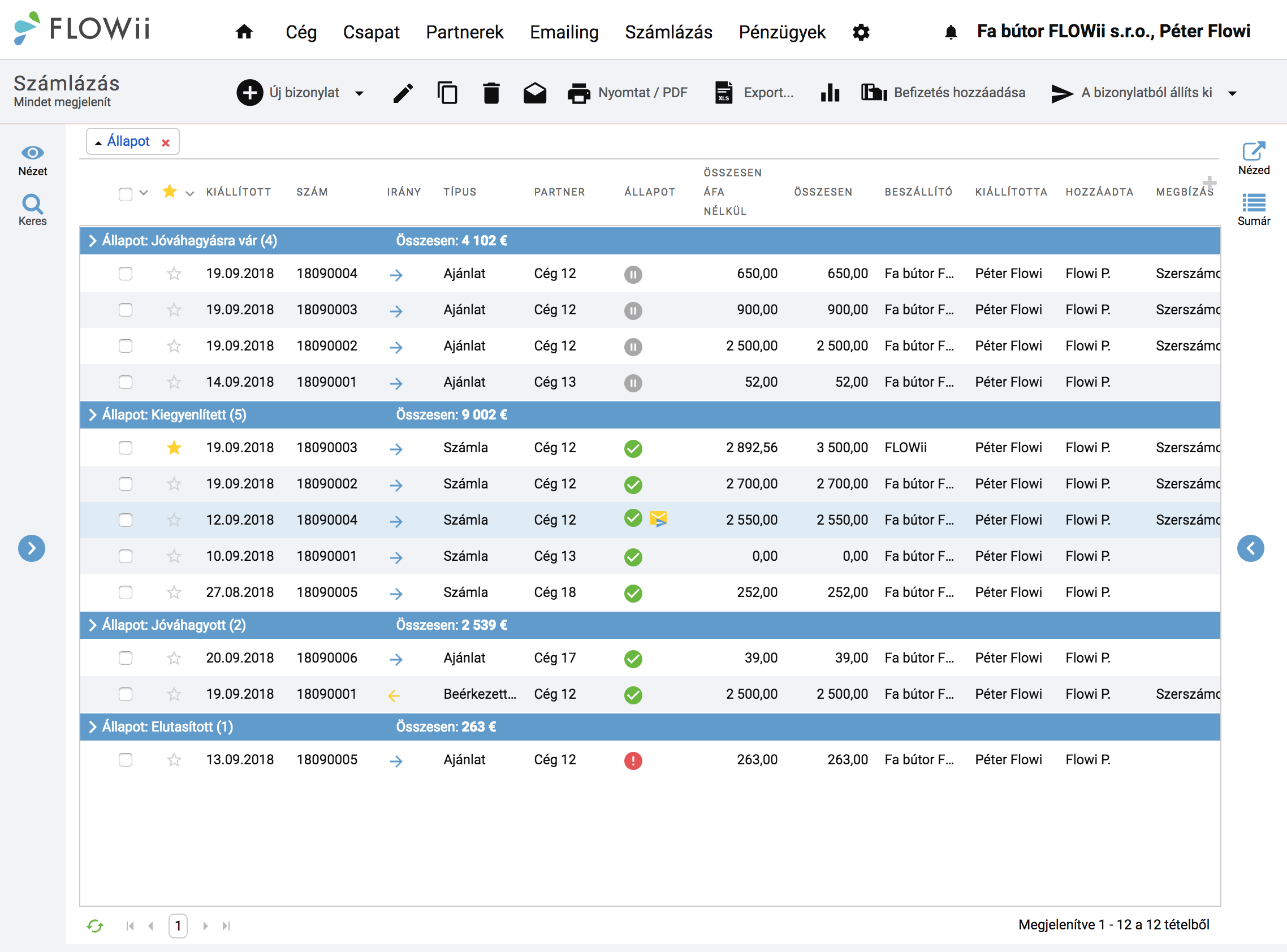Click A bizonylatból állíts ki button
Viewport: 1287px width, 952px height.
(x=1132, y=93)
